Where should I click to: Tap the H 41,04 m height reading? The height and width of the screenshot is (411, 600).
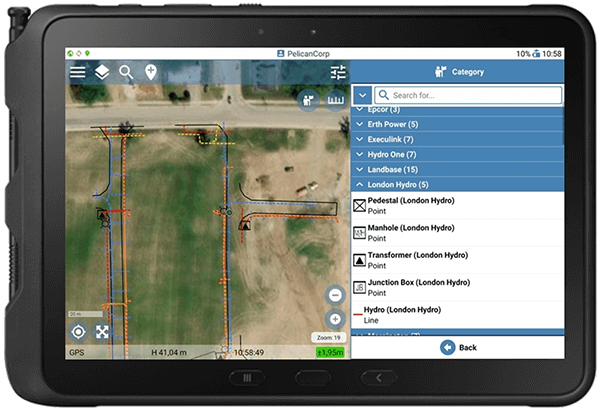point(169,352)
